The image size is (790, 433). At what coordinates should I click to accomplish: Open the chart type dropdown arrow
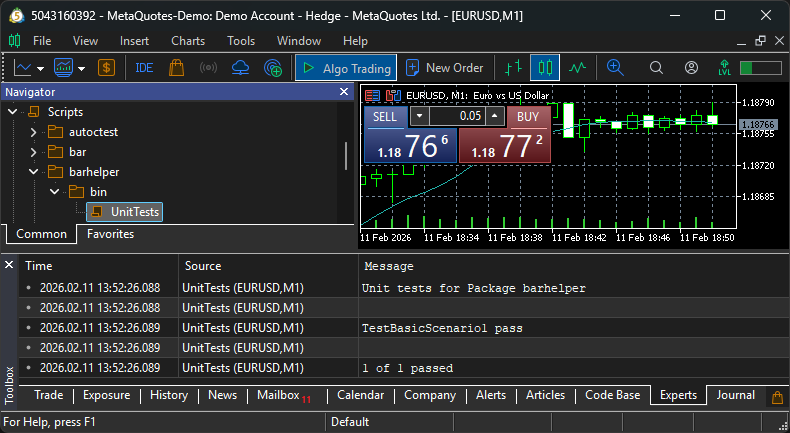(x=81, y=68)
